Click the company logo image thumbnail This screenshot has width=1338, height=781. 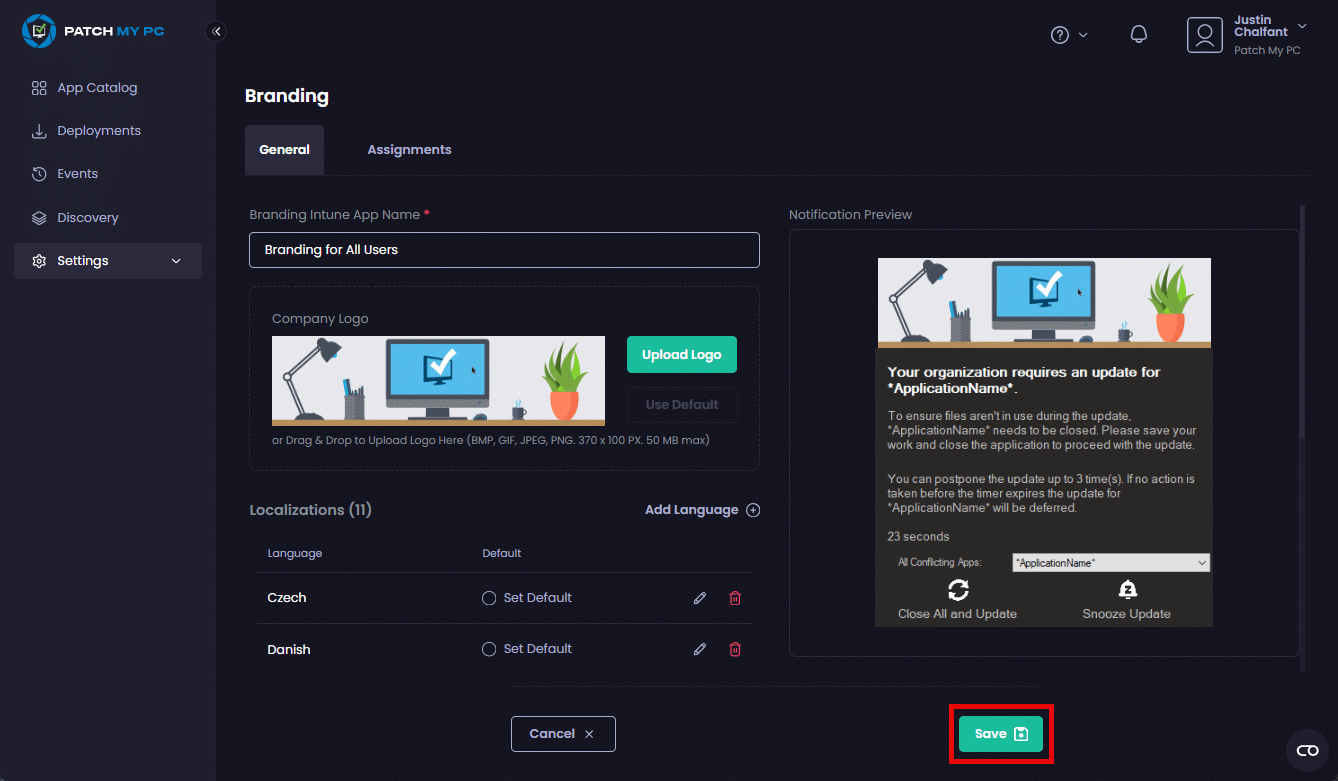[438, 381]
